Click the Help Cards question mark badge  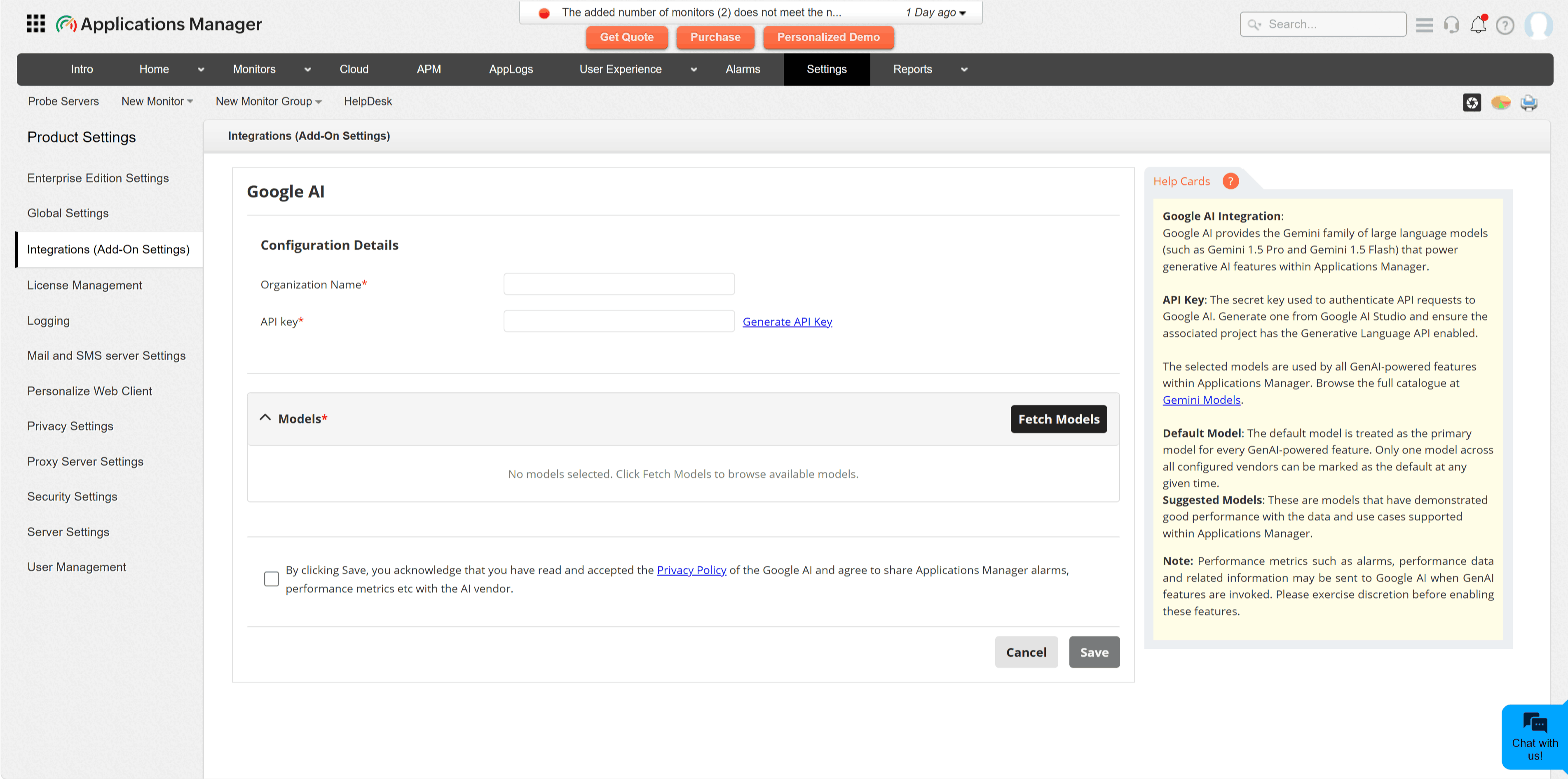[x=1230, y=181]
